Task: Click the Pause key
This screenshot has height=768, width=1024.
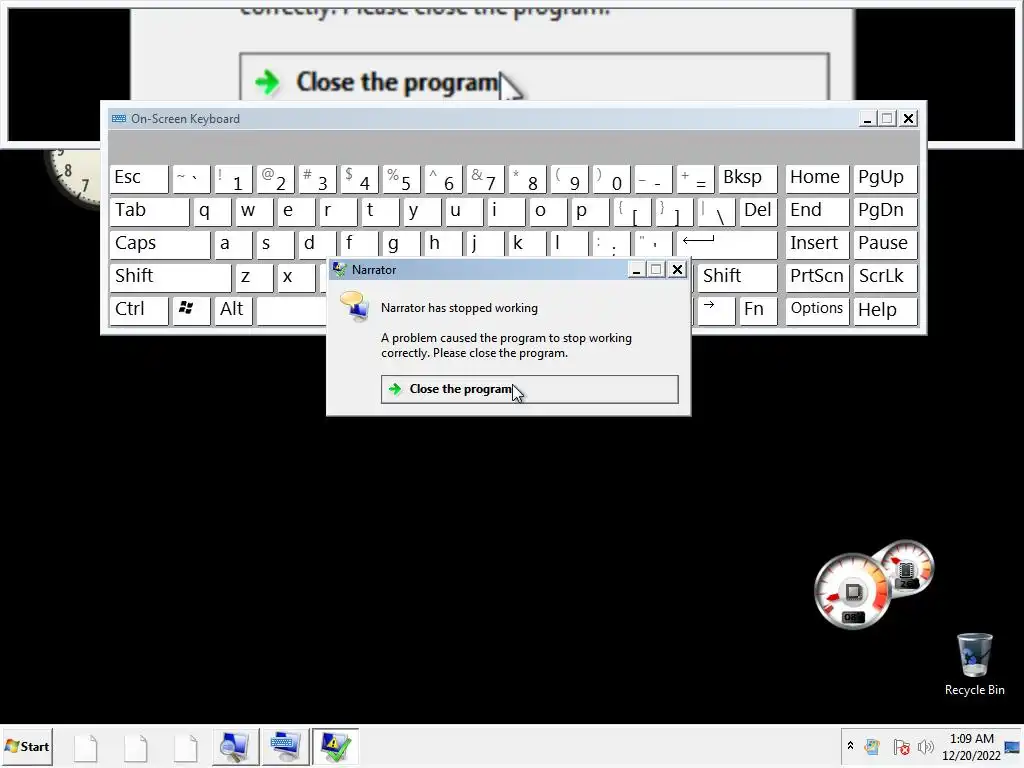Action: click(x=885, y=244)
